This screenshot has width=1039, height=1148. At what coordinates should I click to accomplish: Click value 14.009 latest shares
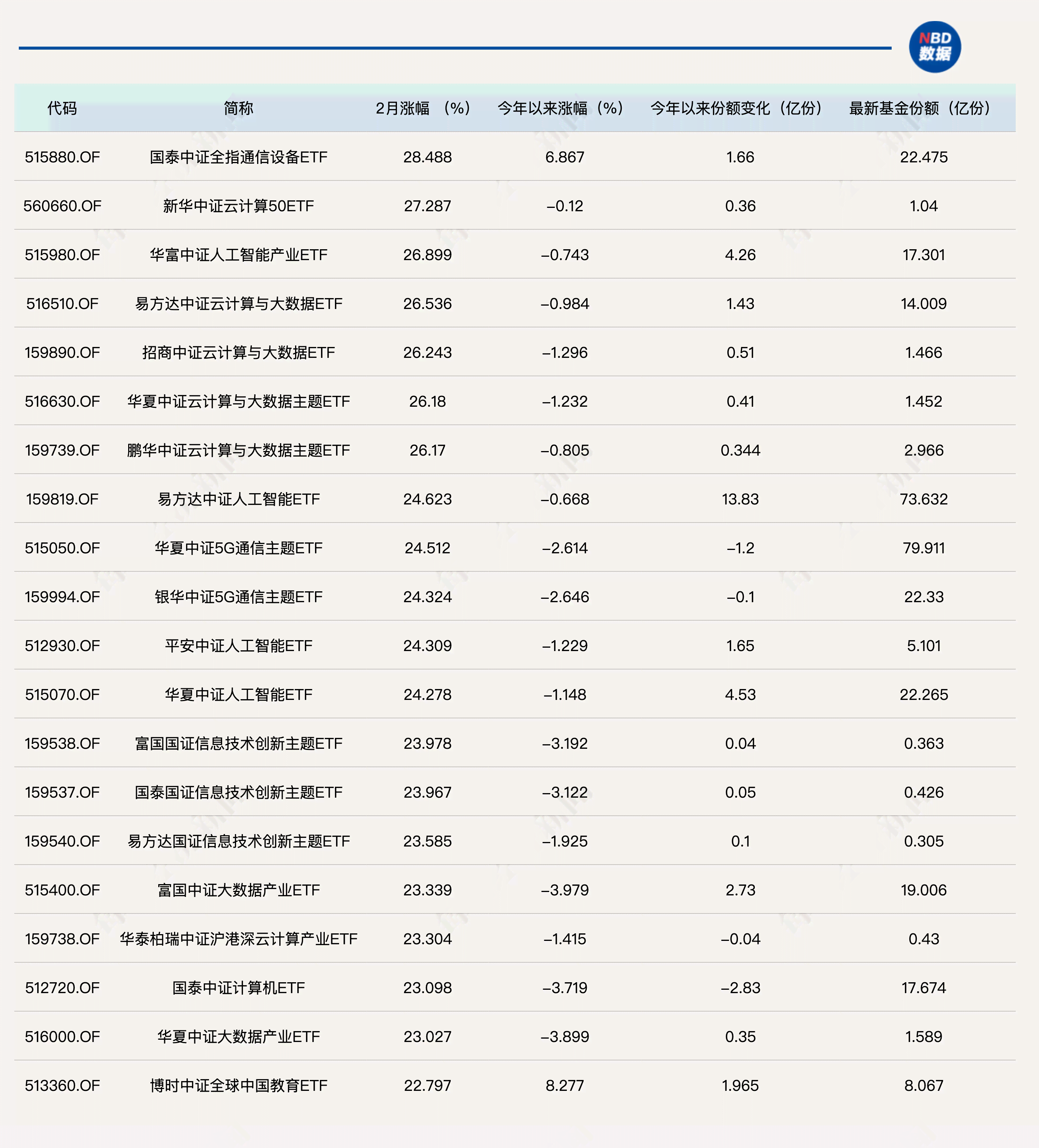click(x=924, y=303)
